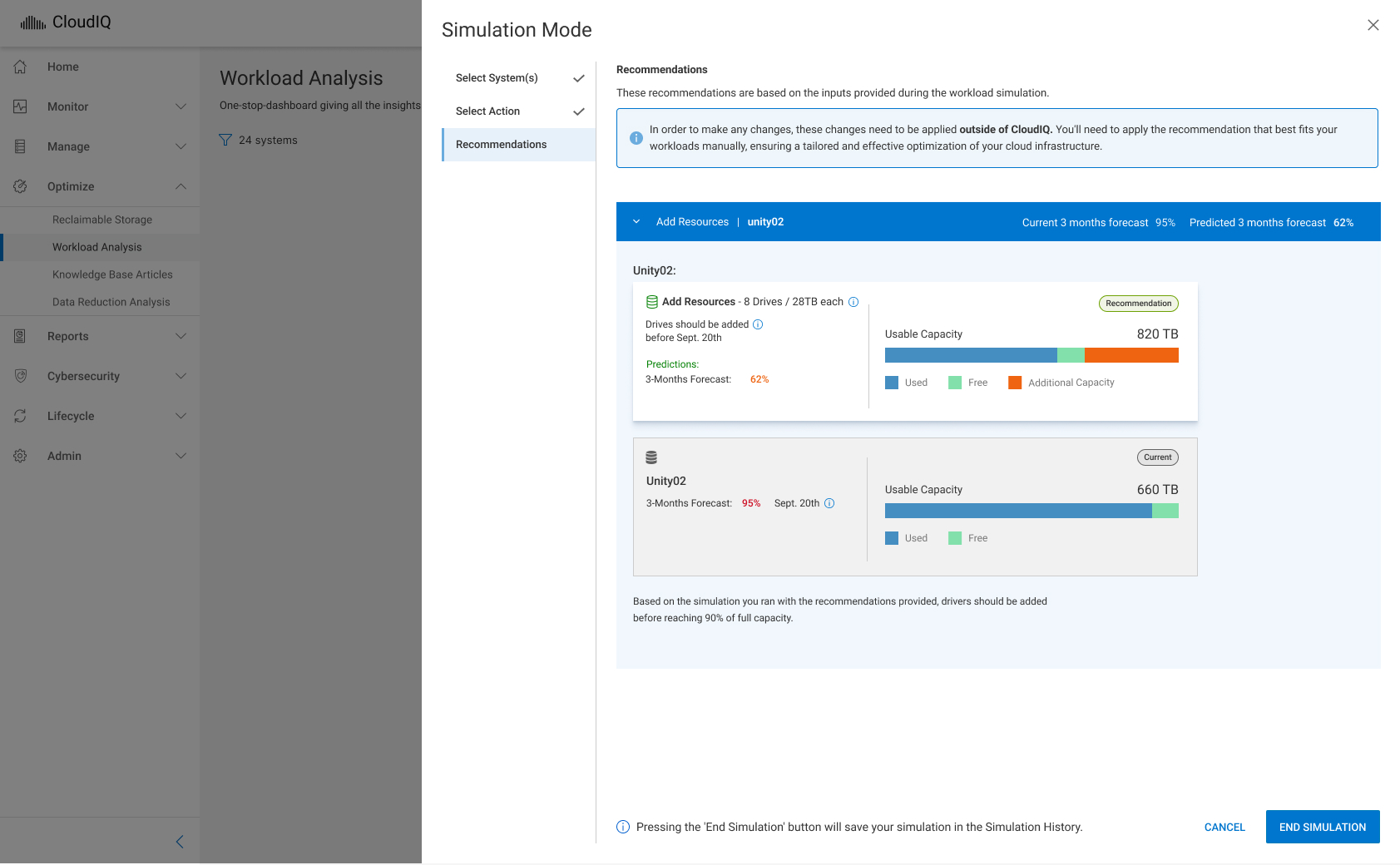This screenshot has width=1400, height=865.
Task: Expand the Monitor menu chevron
Action: point(181,106)
